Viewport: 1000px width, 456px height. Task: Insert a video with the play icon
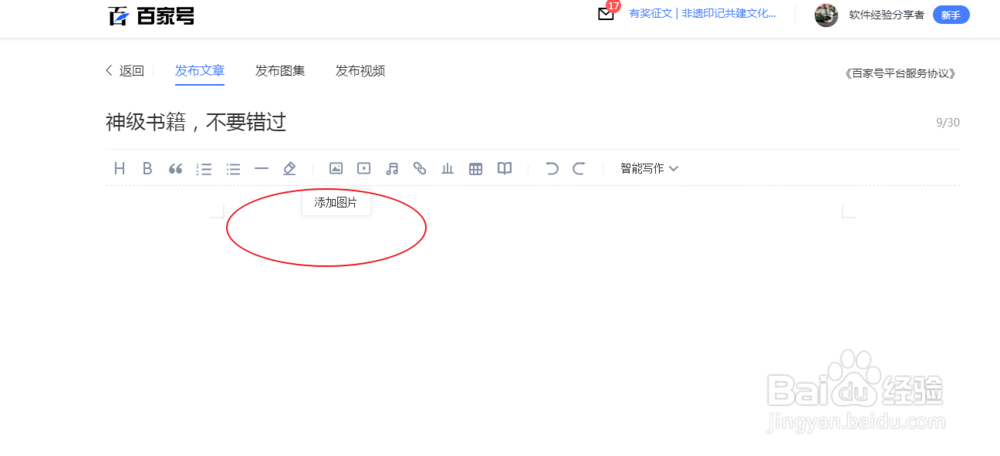click(364, 168)
